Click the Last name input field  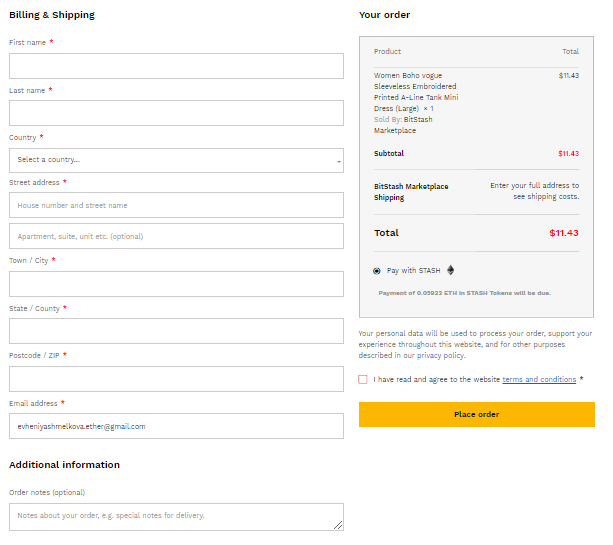(x=176, y=113)
